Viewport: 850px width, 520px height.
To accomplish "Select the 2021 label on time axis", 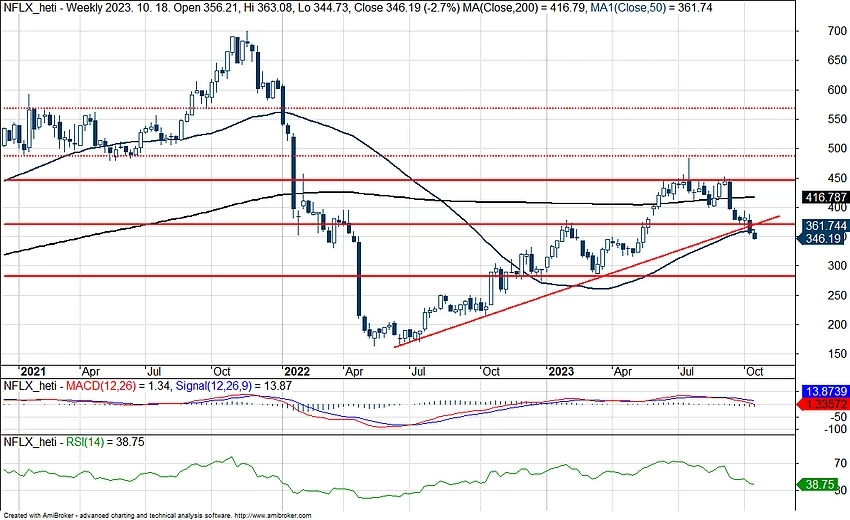I will (32, 371).
